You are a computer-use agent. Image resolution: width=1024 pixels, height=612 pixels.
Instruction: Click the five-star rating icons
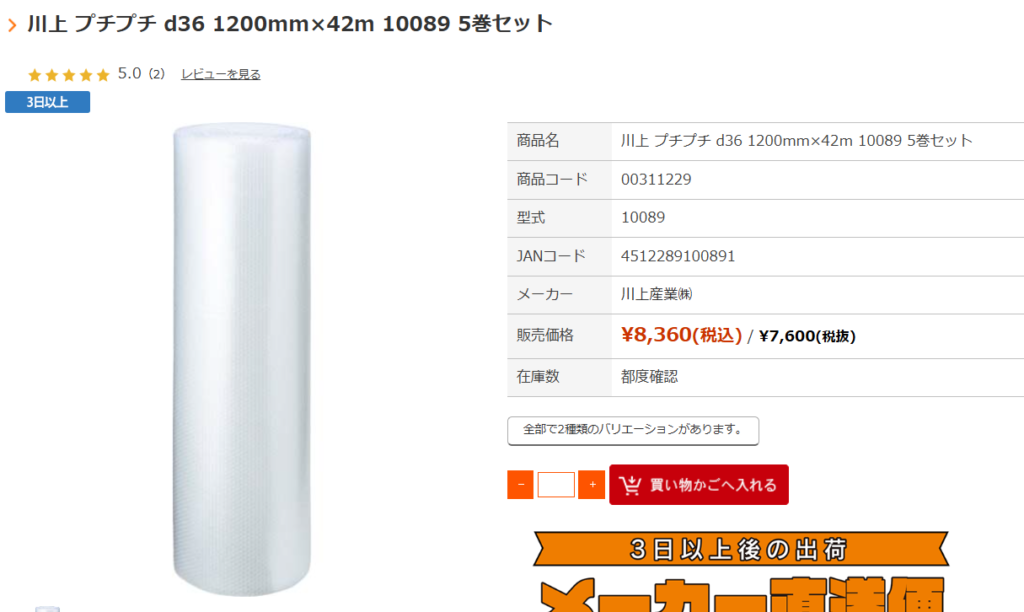click(x=69, y=75)
